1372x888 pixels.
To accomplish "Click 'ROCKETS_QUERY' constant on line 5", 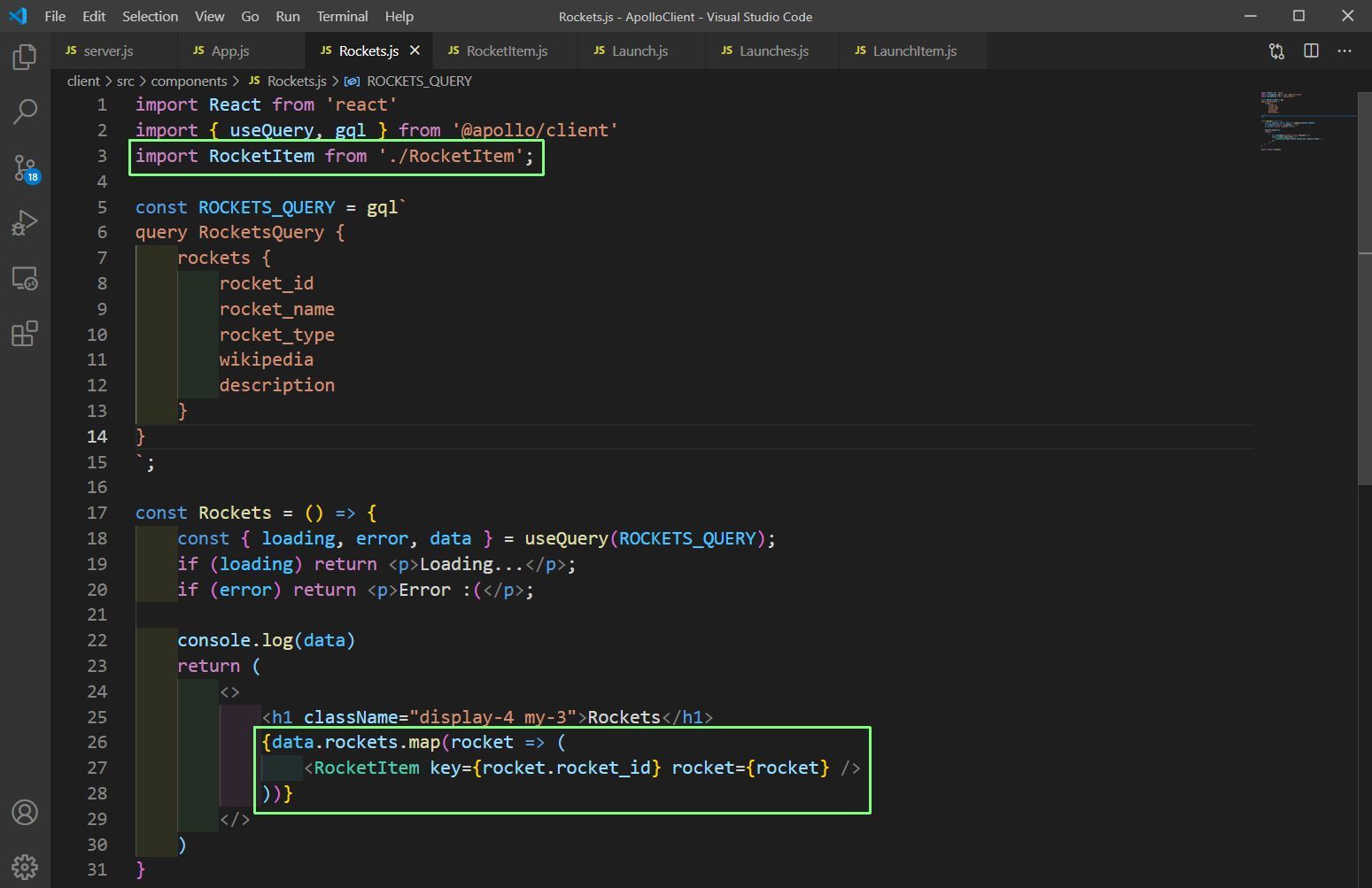I will pos(267,207).
